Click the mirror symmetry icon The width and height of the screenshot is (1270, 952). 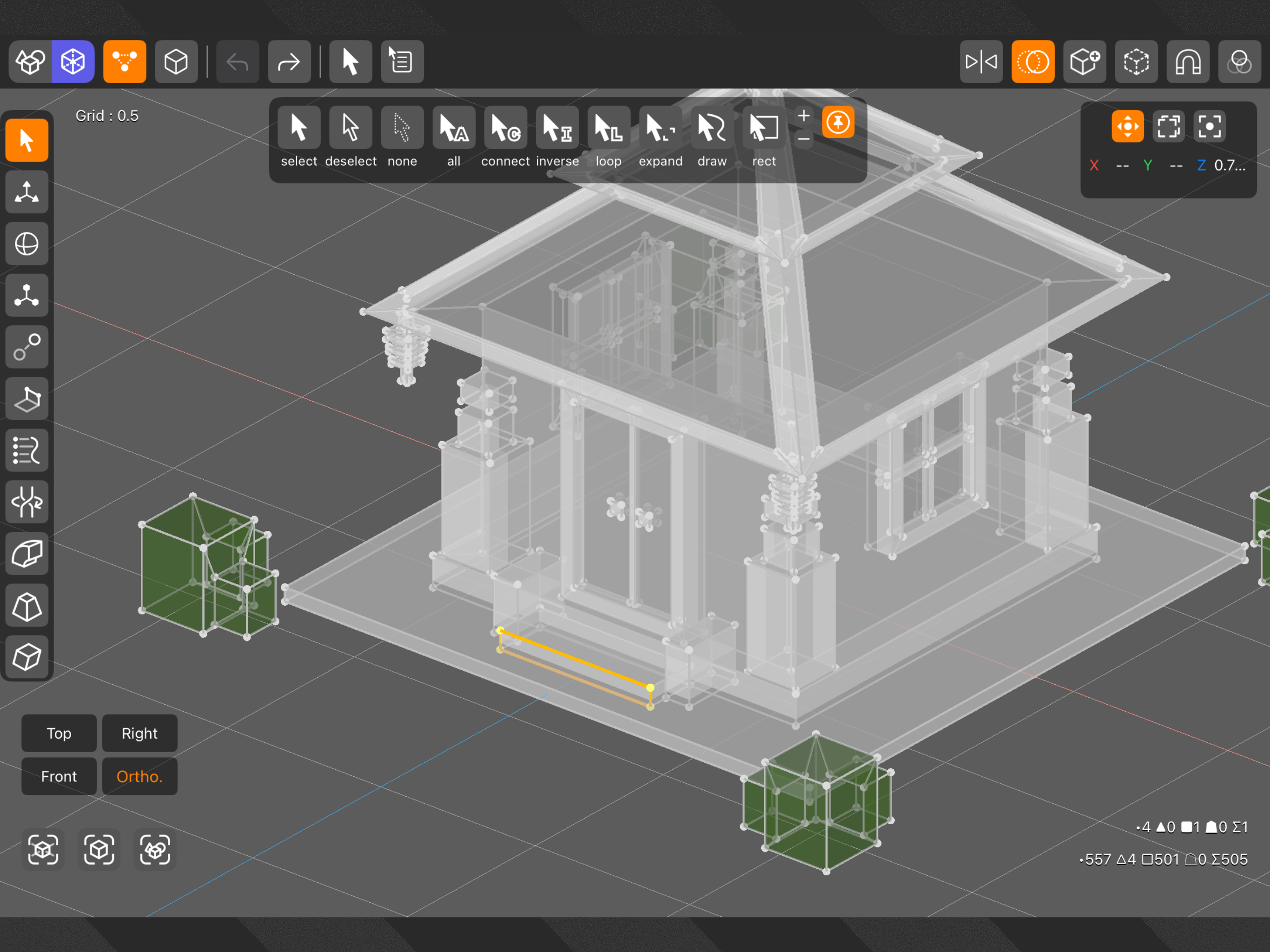[981, 61]
